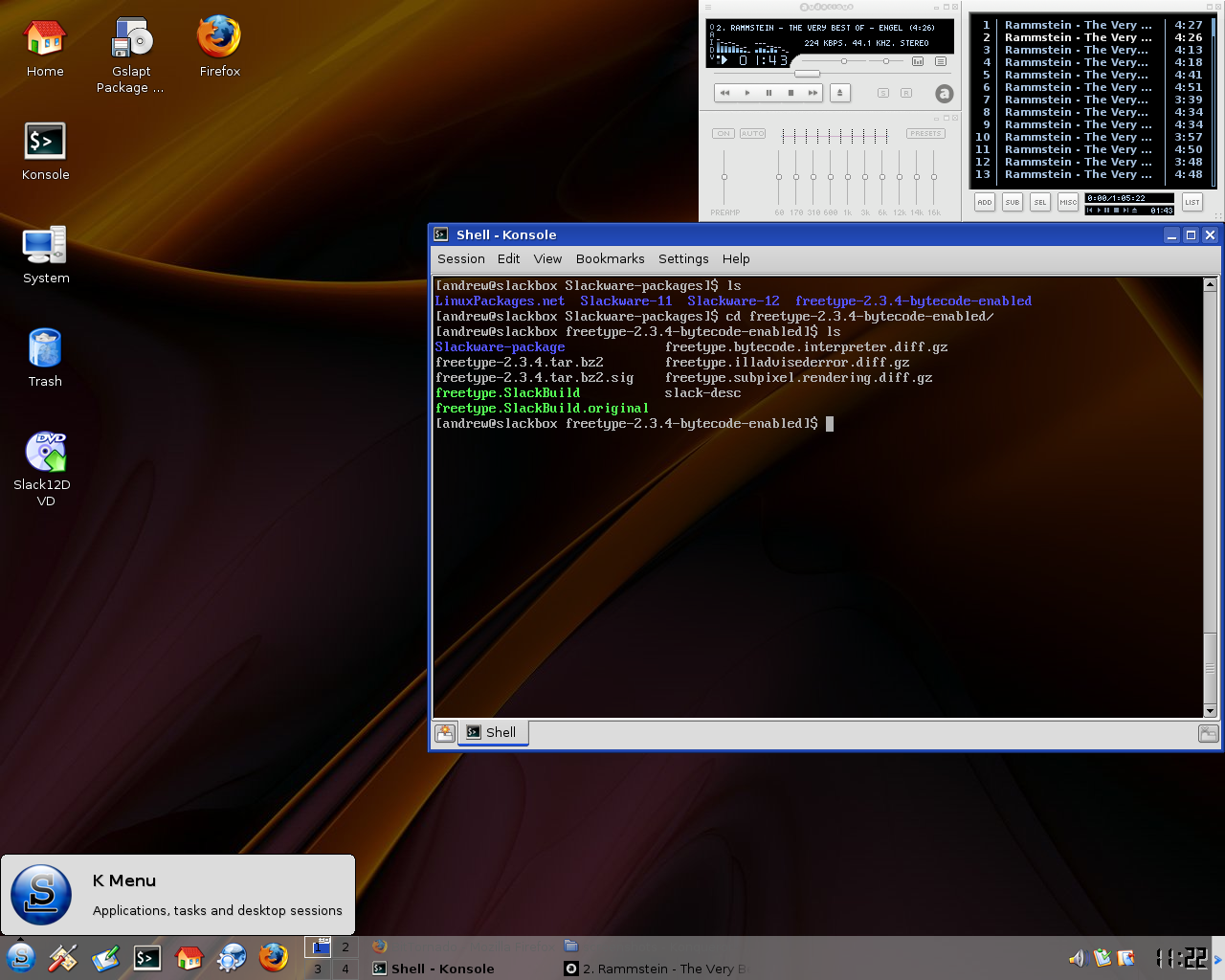The height and width of the screenshot is (980, 1225).
Task: Select Shell - Konsole taskbar entry
Action: [x=460, y=969]
